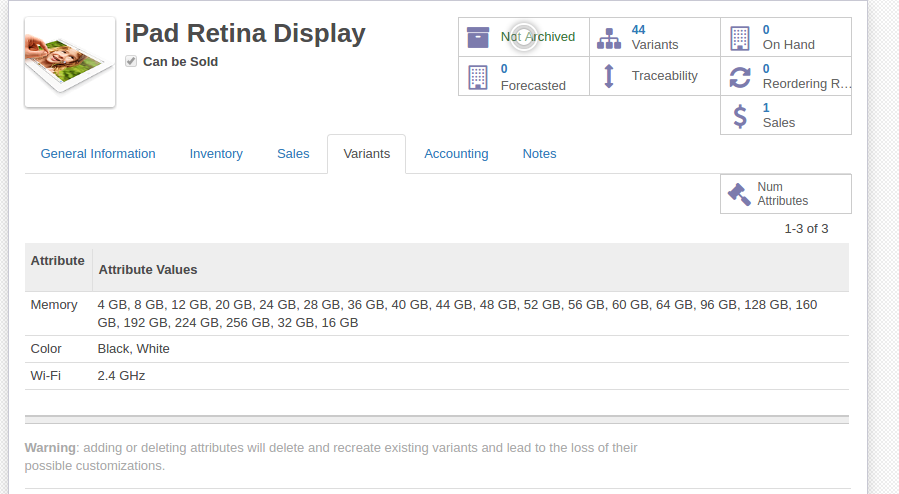This screenshot has height=494, width=899.
Task: Switch to the Inventory tab
Action: (x=216, y=154)
